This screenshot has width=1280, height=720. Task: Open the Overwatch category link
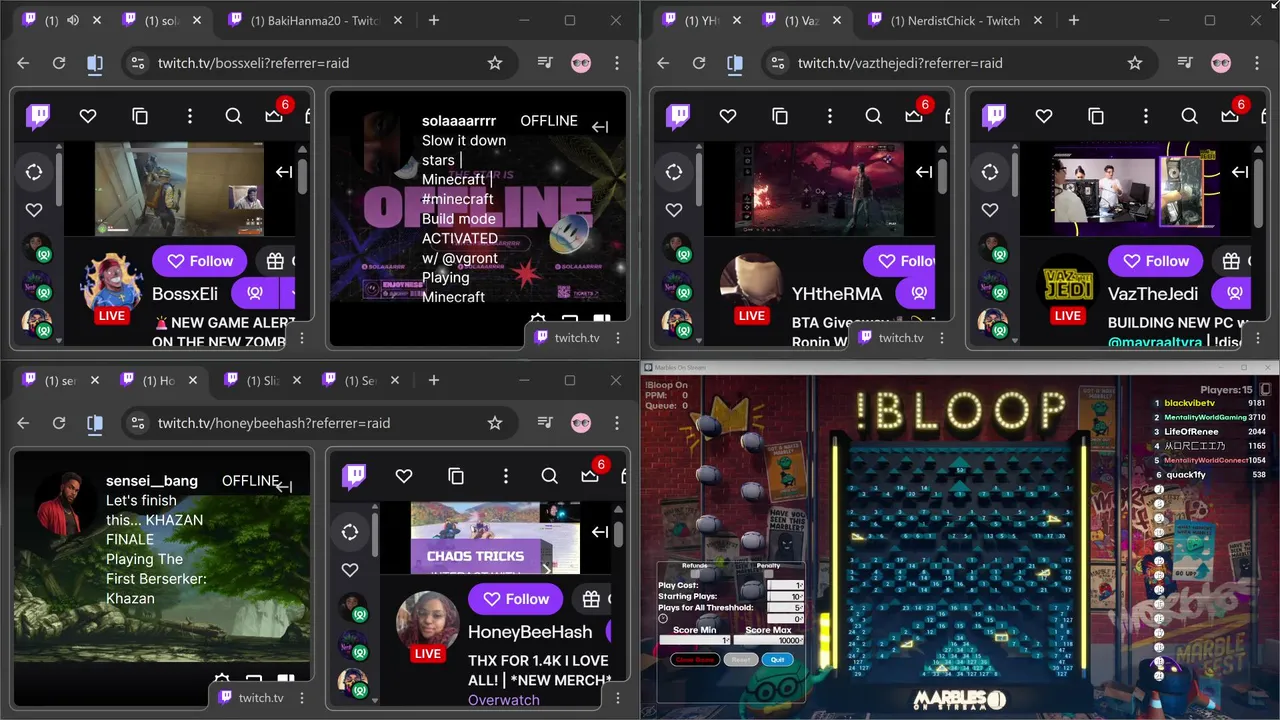click(504, 700)
